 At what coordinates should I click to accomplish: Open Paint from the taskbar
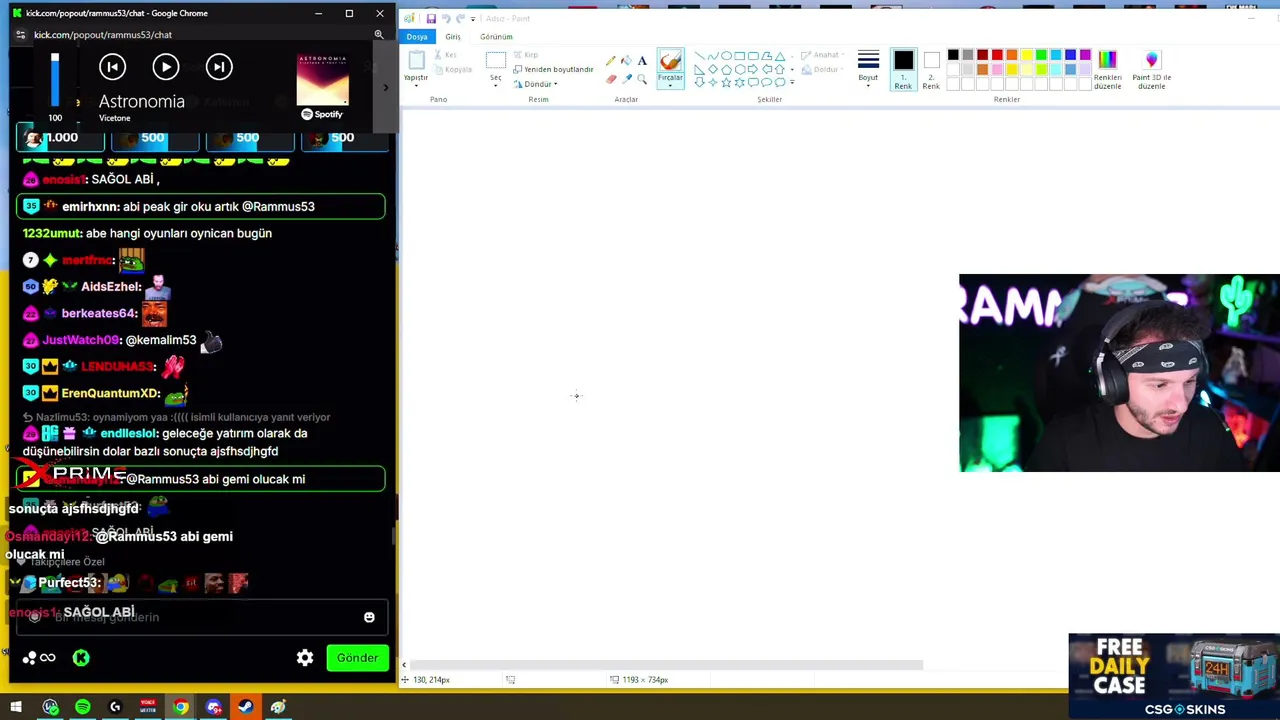[x=278, y=707]
